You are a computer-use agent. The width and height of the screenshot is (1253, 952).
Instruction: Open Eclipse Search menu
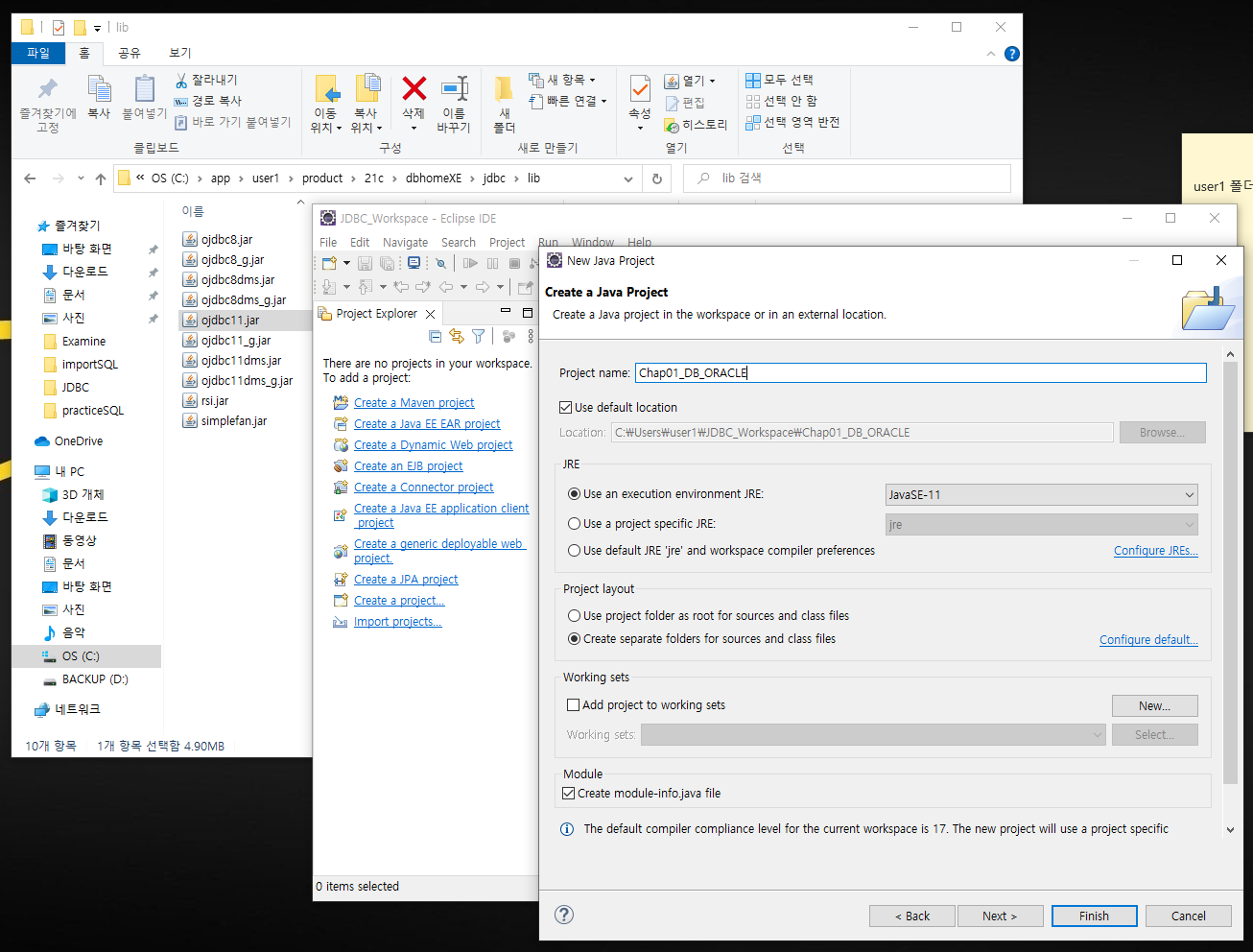pos(458,243)
